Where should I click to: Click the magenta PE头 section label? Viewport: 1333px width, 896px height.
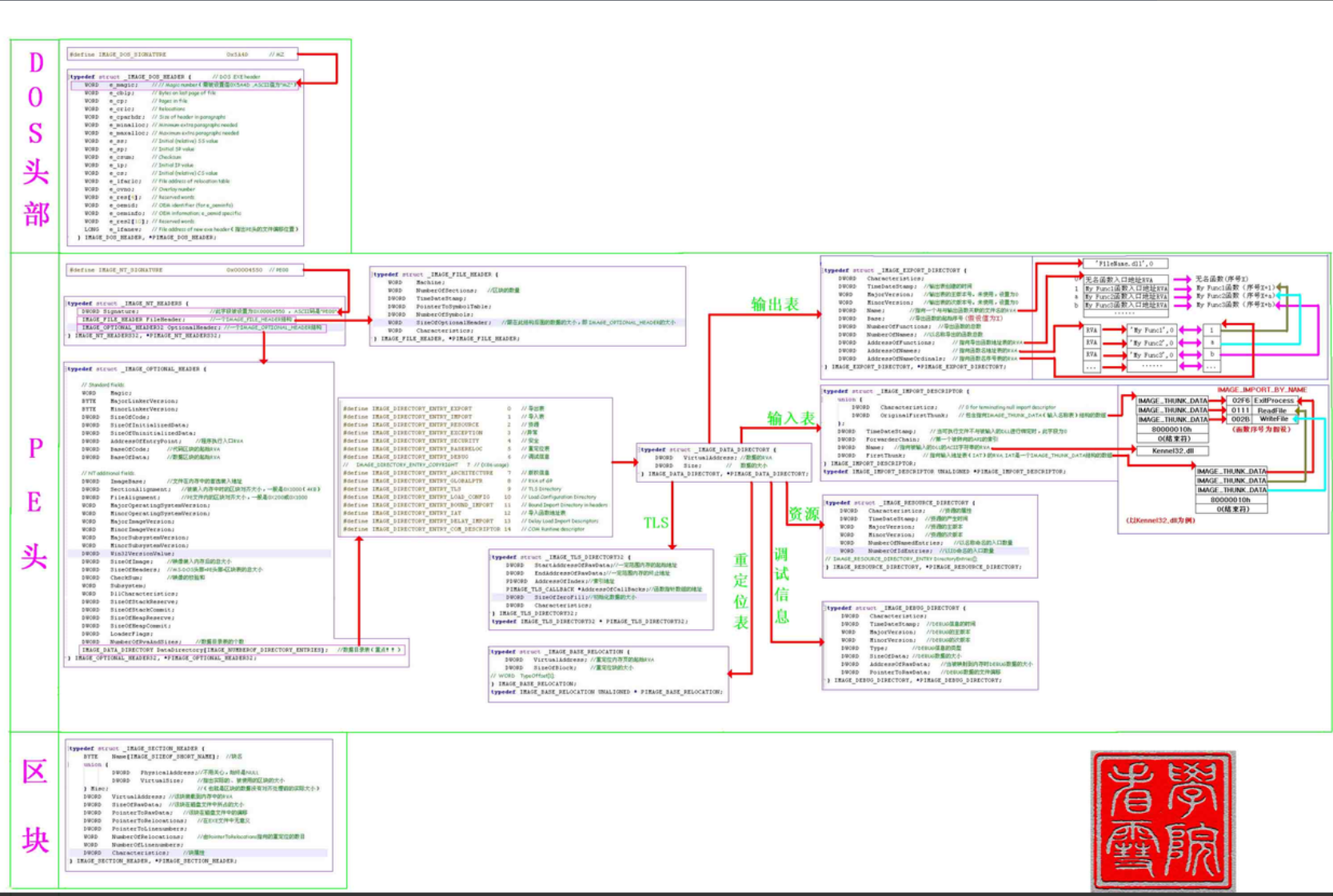coord(34,502)
